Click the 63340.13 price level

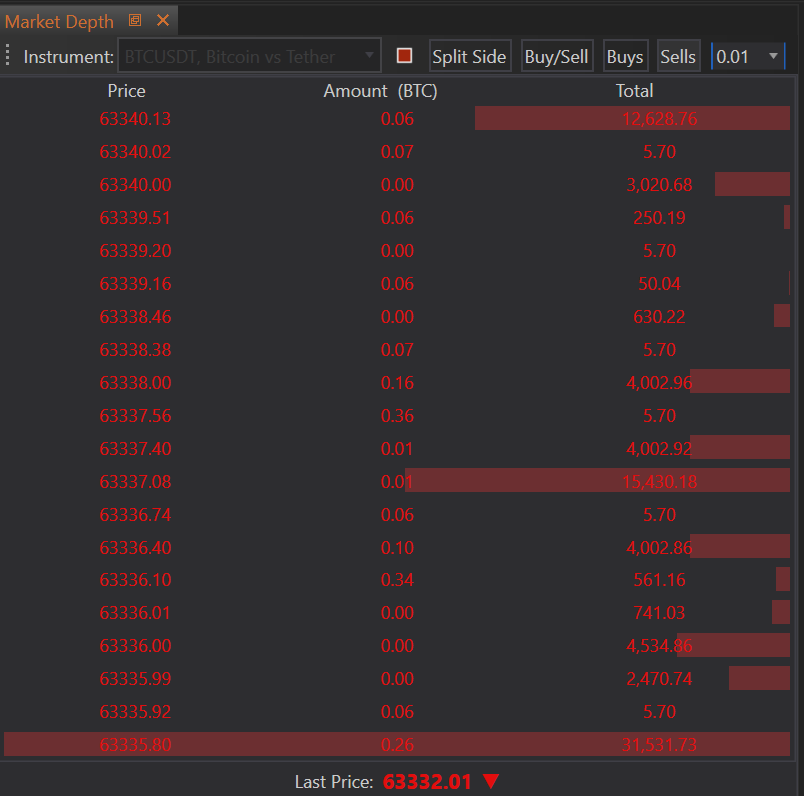point(135,119)
